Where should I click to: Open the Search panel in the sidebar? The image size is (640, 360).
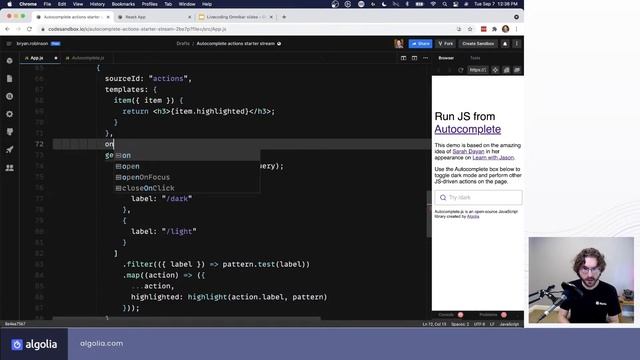(x=9, y=96)
